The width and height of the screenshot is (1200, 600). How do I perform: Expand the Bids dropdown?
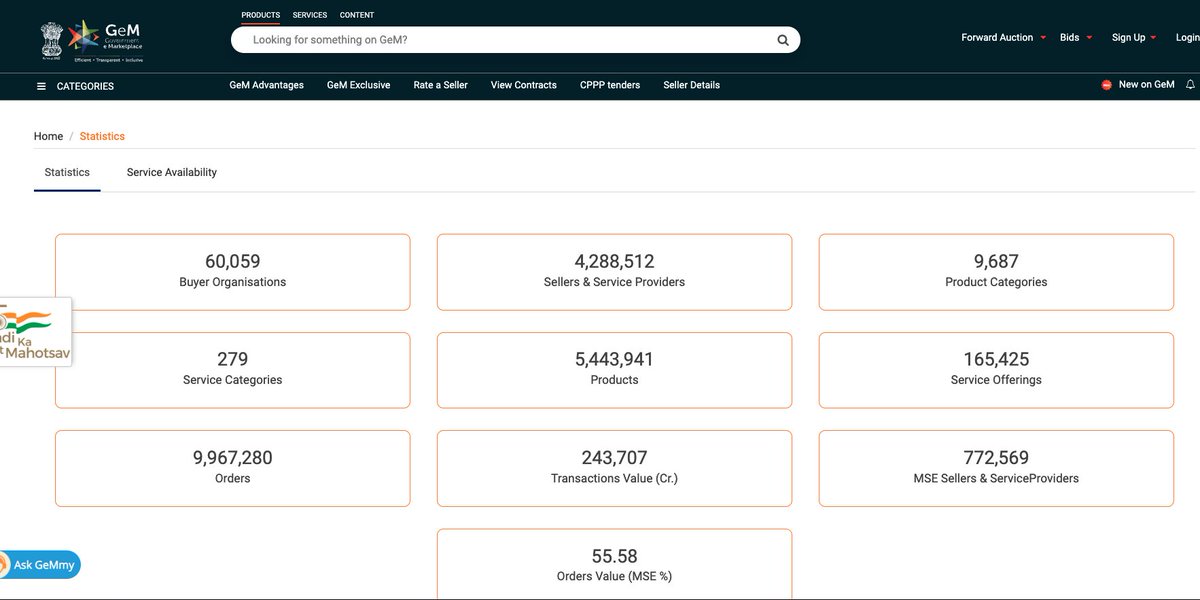(1076, 38)
